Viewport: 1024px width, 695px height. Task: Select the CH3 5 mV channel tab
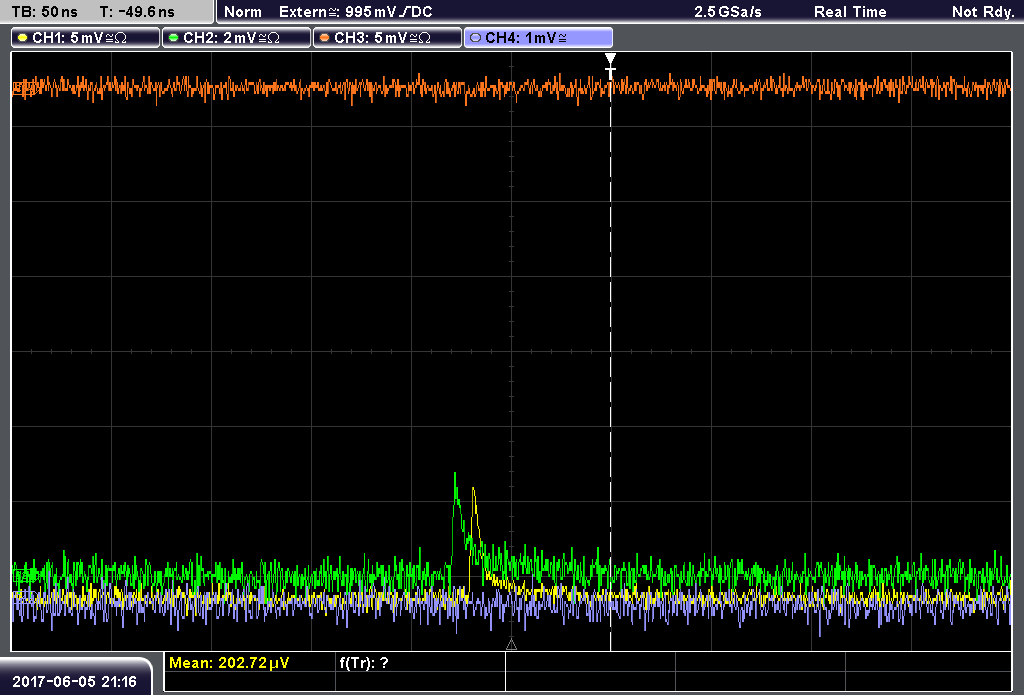coord(387,38)
